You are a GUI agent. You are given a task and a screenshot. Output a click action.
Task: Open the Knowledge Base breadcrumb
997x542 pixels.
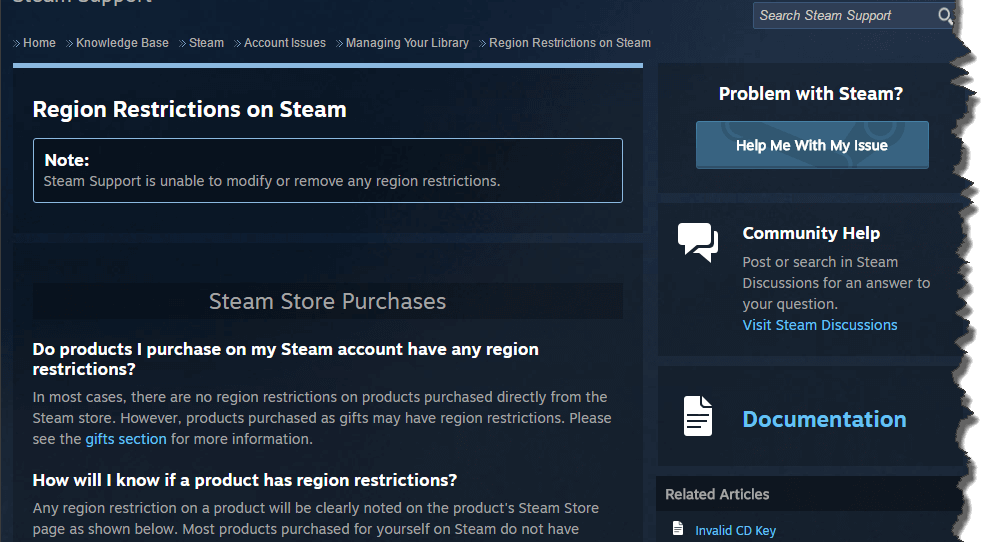coord(122,43)
